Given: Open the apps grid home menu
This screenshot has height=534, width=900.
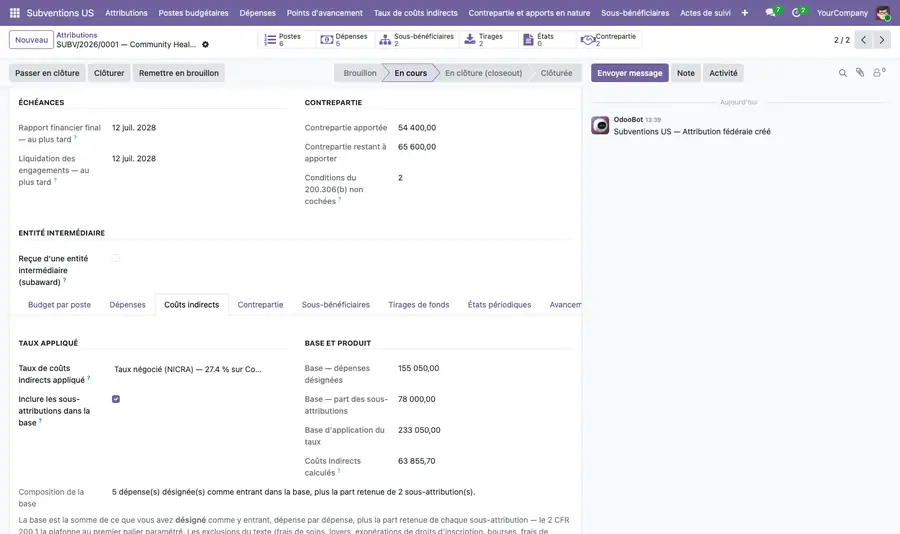Looking at the screenshot, I should click(15, 13).
